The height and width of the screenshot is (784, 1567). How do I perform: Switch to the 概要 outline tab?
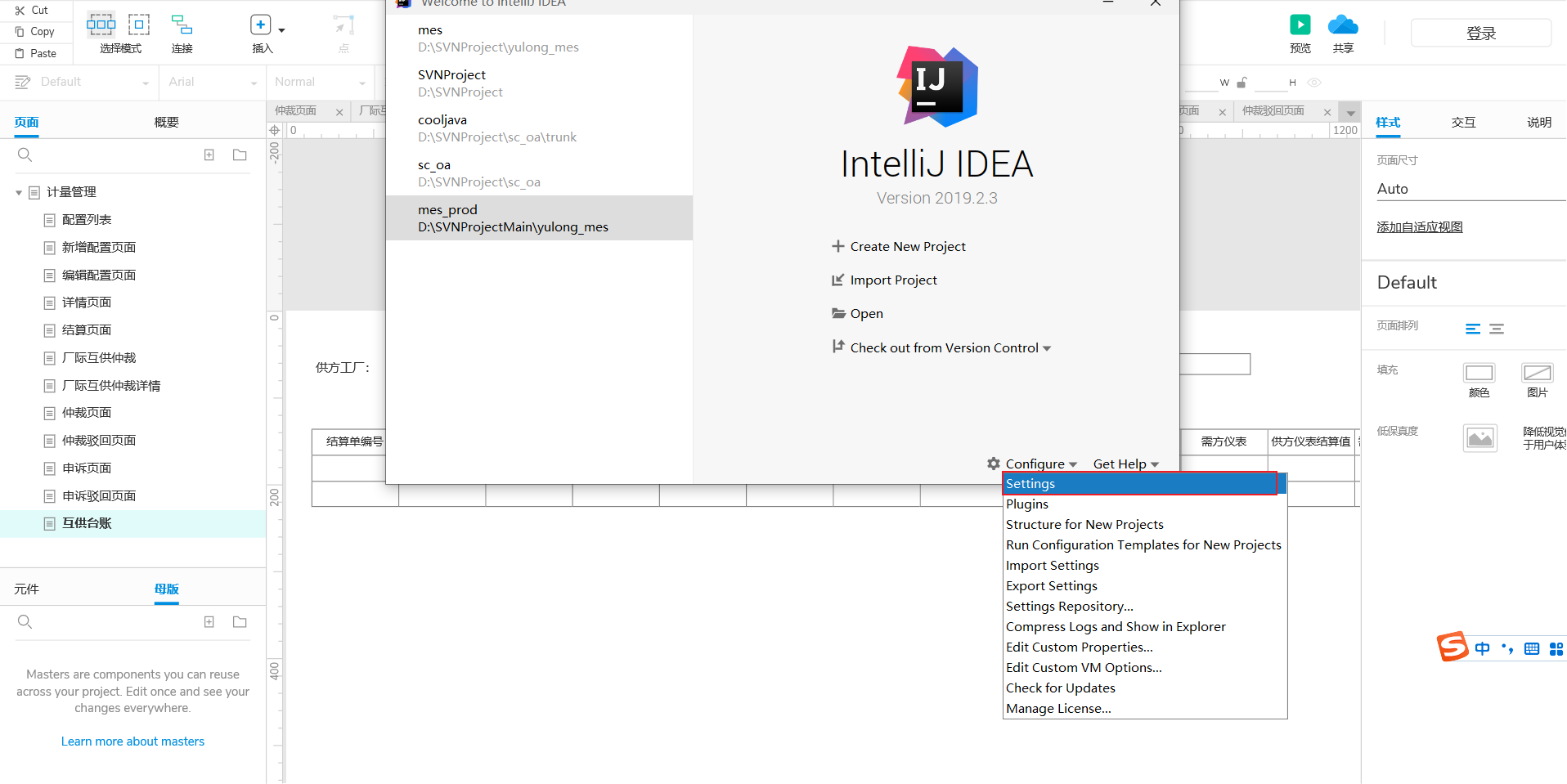coord(166,123)
